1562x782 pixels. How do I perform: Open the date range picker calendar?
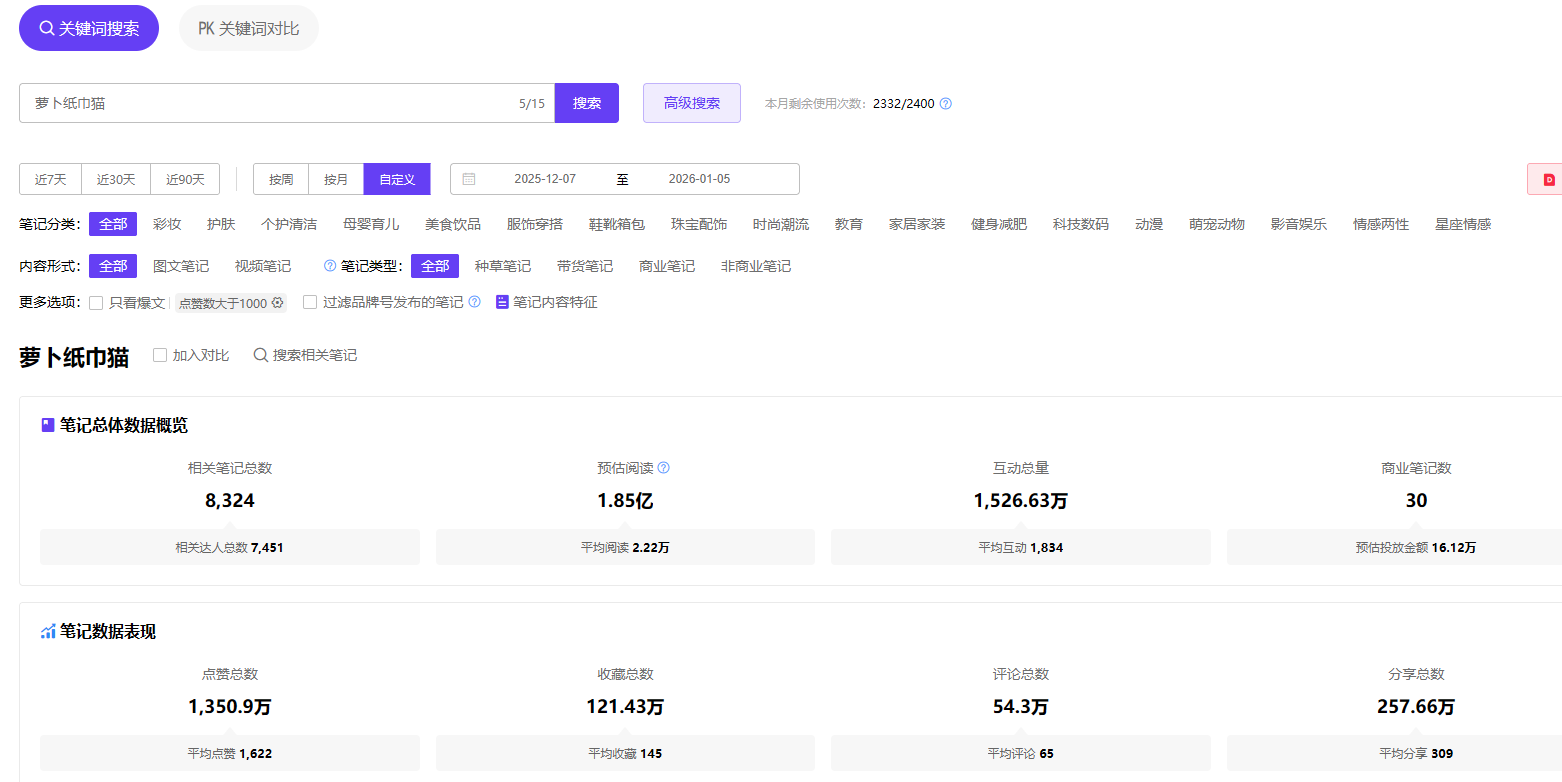pos(469,179)
